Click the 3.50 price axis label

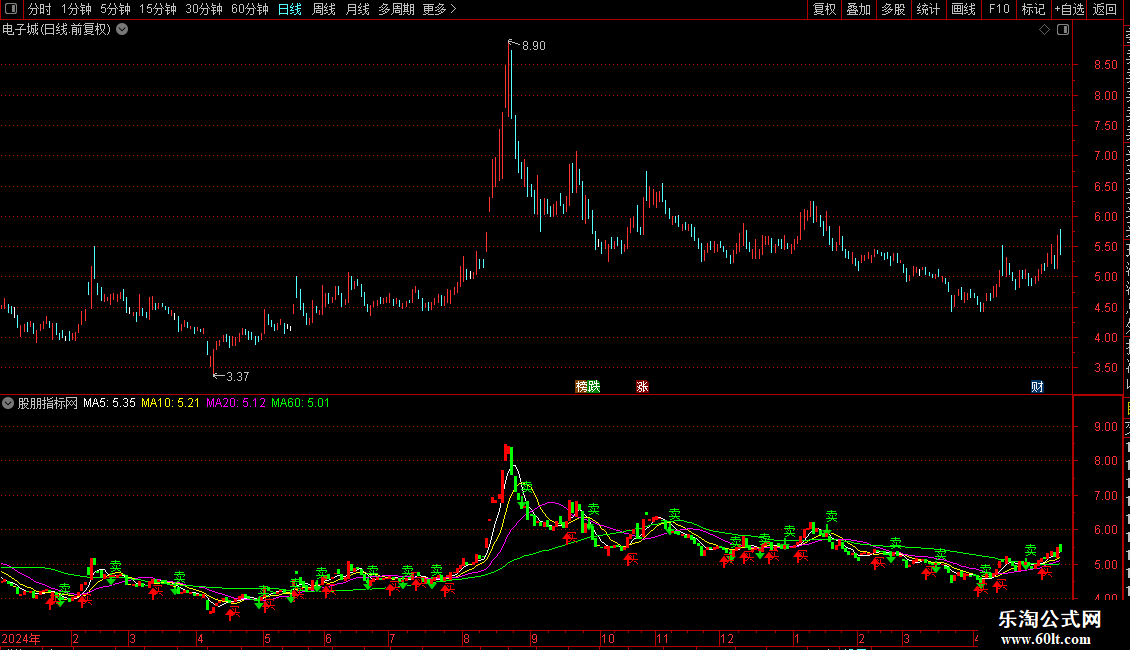pos(1105,368)
